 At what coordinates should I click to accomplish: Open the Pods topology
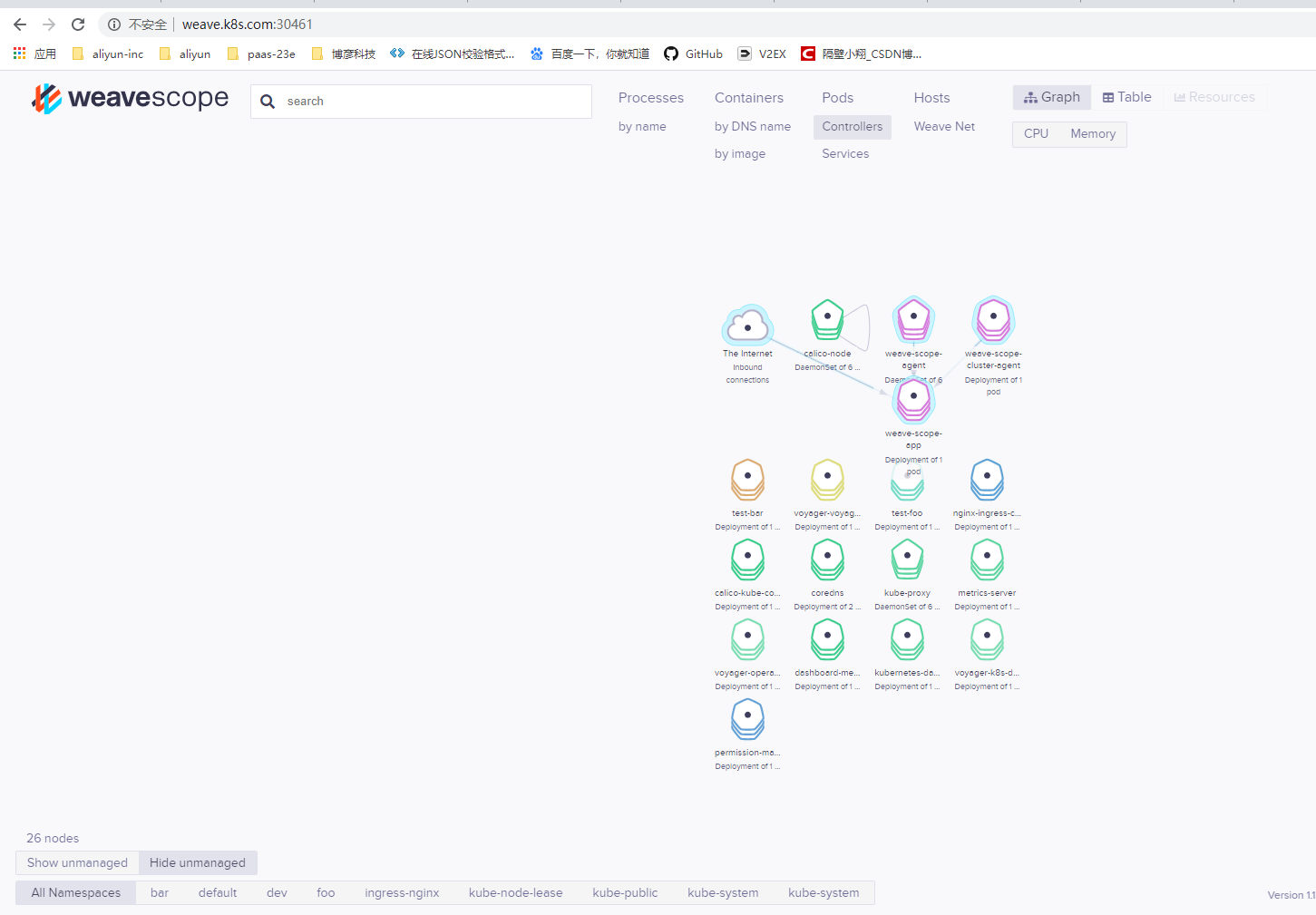point(838,98)
